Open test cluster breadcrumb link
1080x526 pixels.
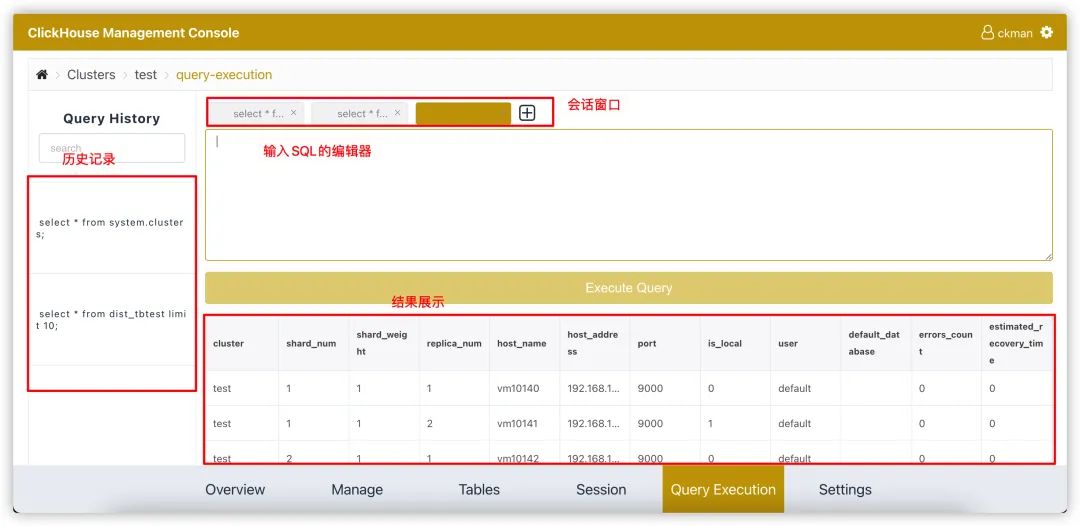pyautogui.click(x=145, y=75)
